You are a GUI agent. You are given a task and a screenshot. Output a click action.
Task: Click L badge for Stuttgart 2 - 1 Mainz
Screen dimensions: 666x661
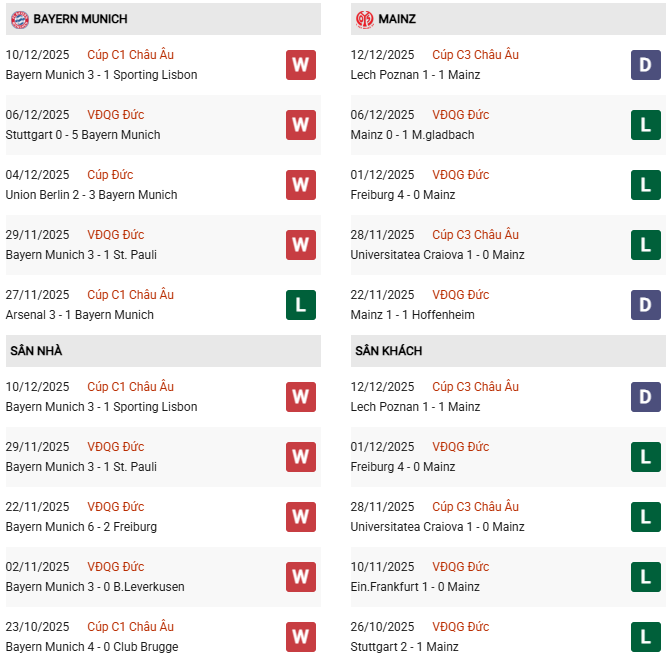point(646,637)
